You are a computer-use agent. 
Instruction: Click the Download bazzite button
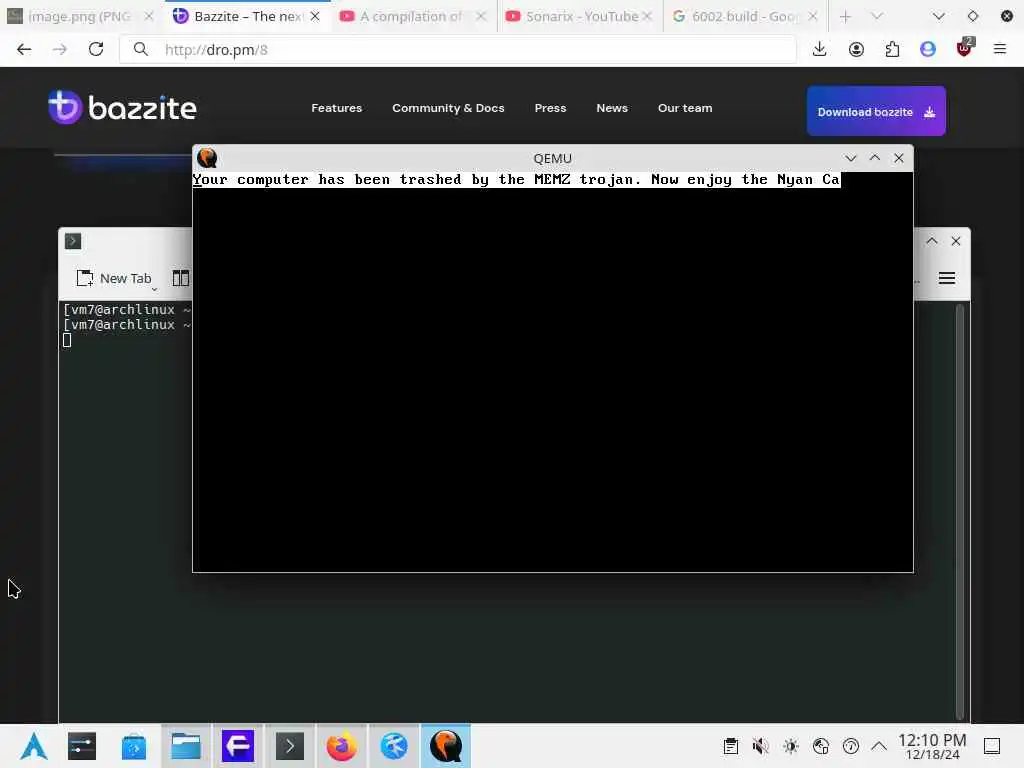click(x=876, y=111)
